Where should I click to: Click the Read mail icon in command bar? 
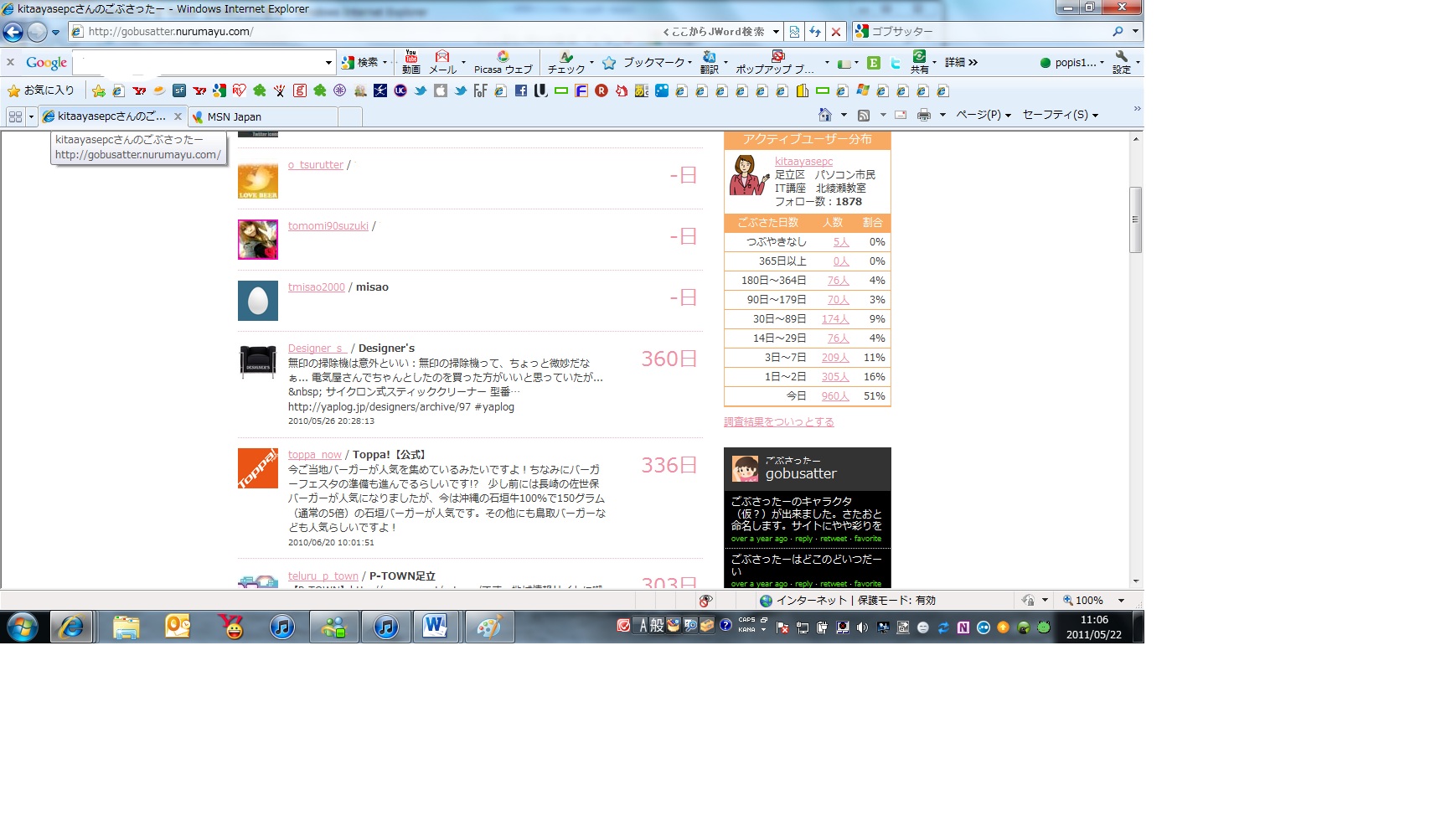[x=901, y=115]
